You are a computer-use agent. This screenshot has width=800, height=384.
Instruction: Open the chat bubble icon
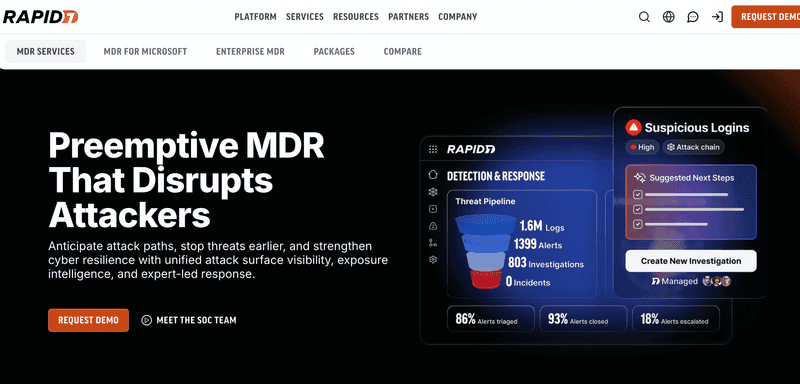pos(692,17)
